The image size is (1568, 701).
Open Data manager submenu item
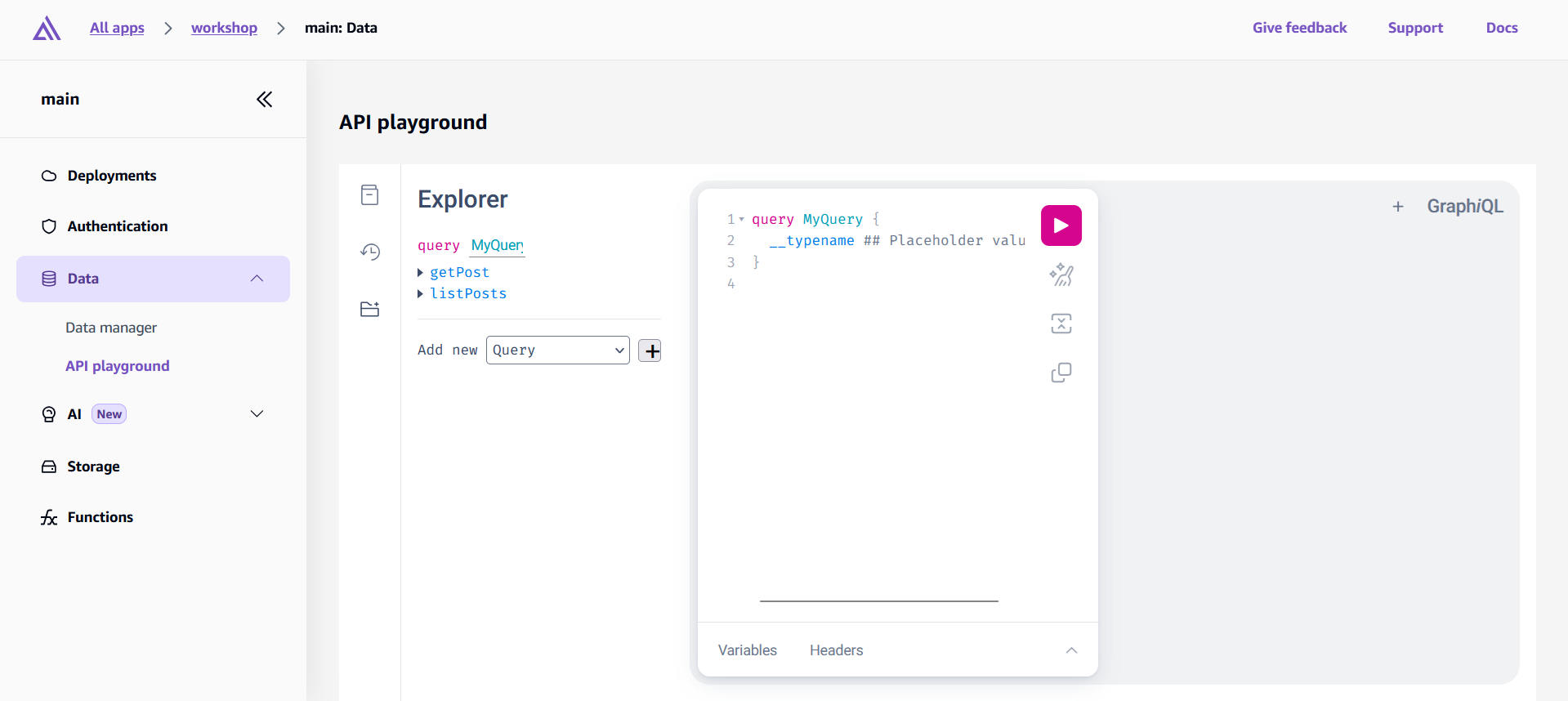tap(111, 328)
